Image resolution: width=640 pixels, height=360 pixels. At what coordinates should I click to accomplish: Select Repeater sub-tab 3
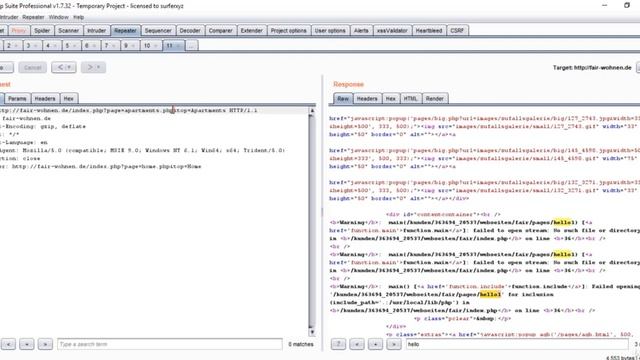[32, 46]
